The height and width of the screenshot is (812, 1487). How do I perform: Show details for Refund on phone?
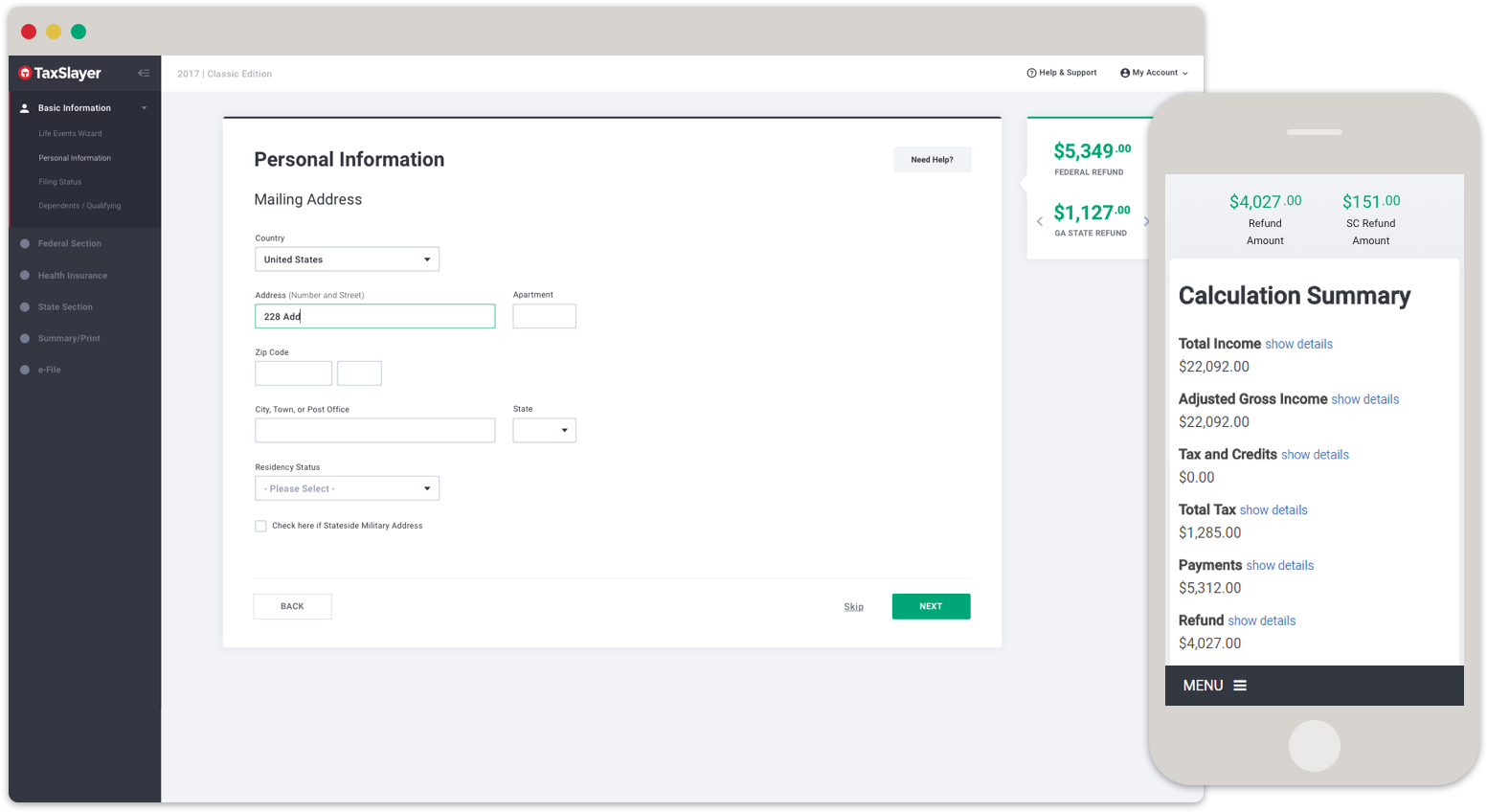[x=1261, y=621]
